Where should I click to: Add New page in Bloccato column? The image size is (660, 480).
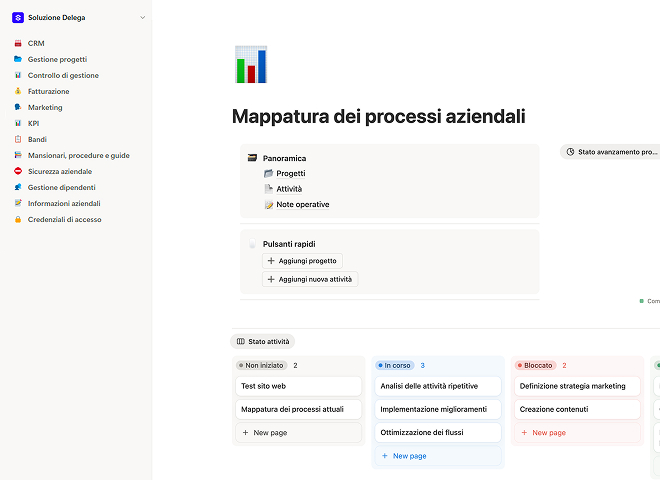coord(578,432)
